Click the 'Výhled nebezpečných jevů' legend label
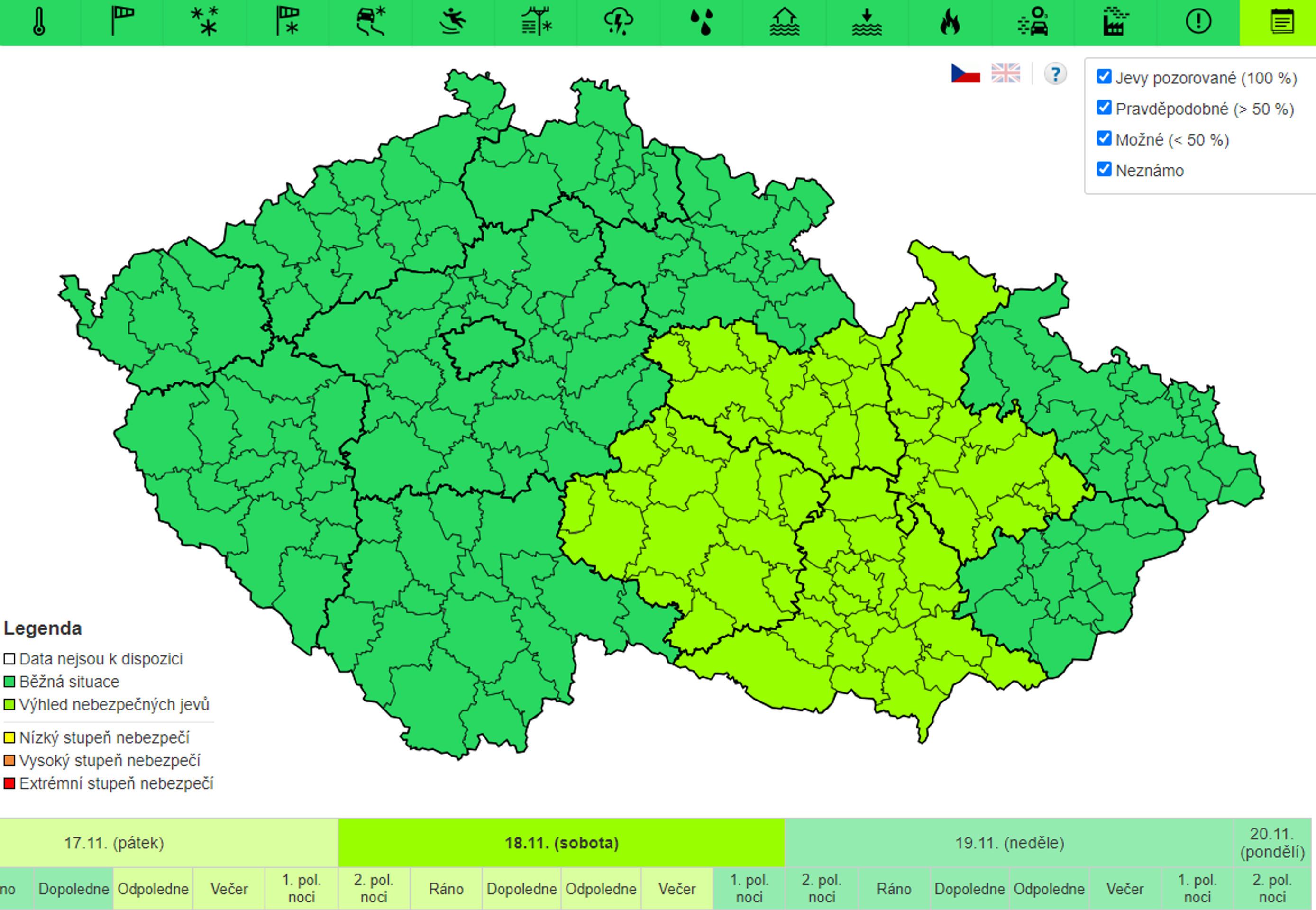The image size is (1316, 910). click(x=114, y=705)
